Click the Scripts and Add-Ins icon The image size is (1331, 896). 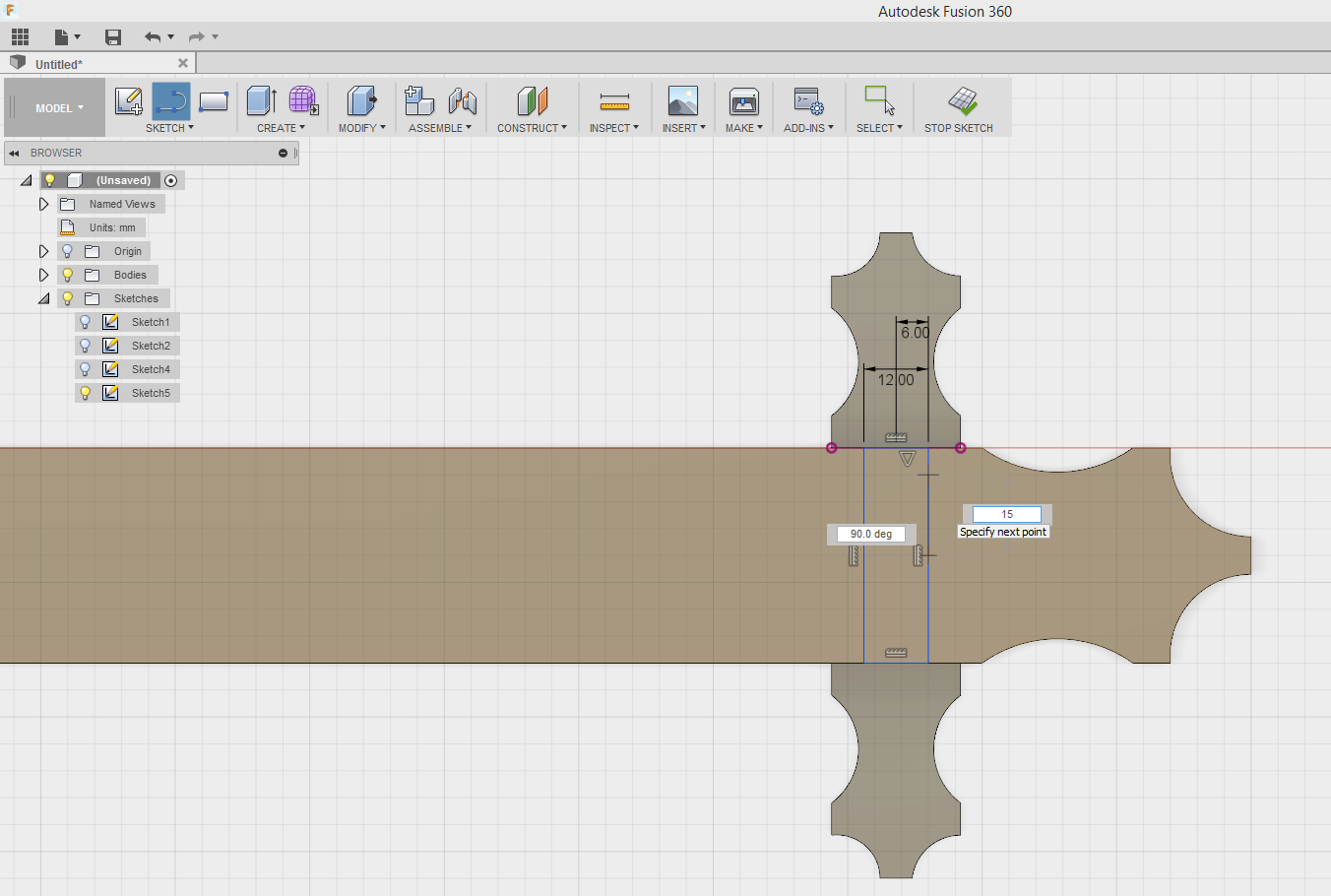[809, 100]
